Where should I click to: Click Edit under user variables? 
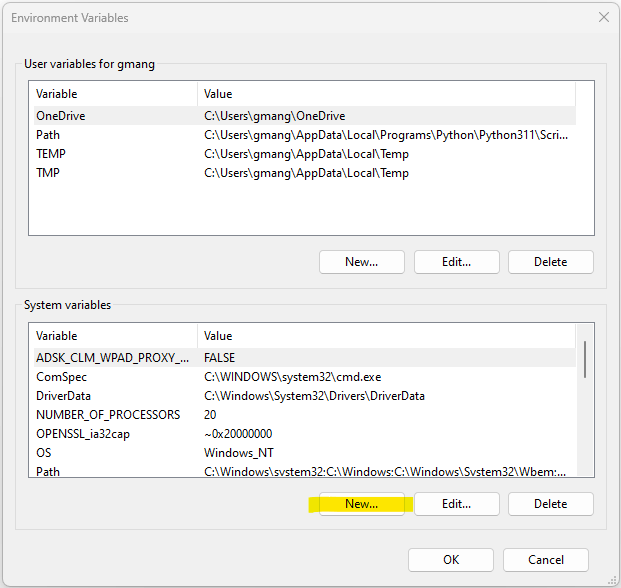457,262
